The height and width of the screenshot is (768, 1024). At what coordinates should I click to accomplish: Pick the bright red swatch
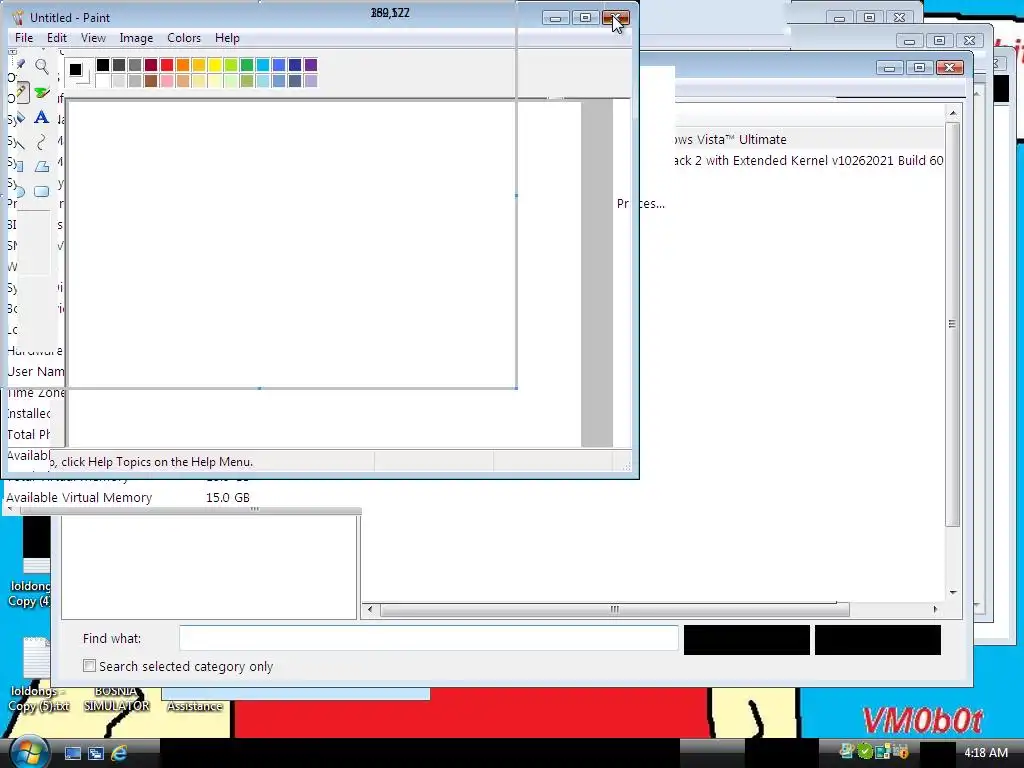tap(167, 65)
